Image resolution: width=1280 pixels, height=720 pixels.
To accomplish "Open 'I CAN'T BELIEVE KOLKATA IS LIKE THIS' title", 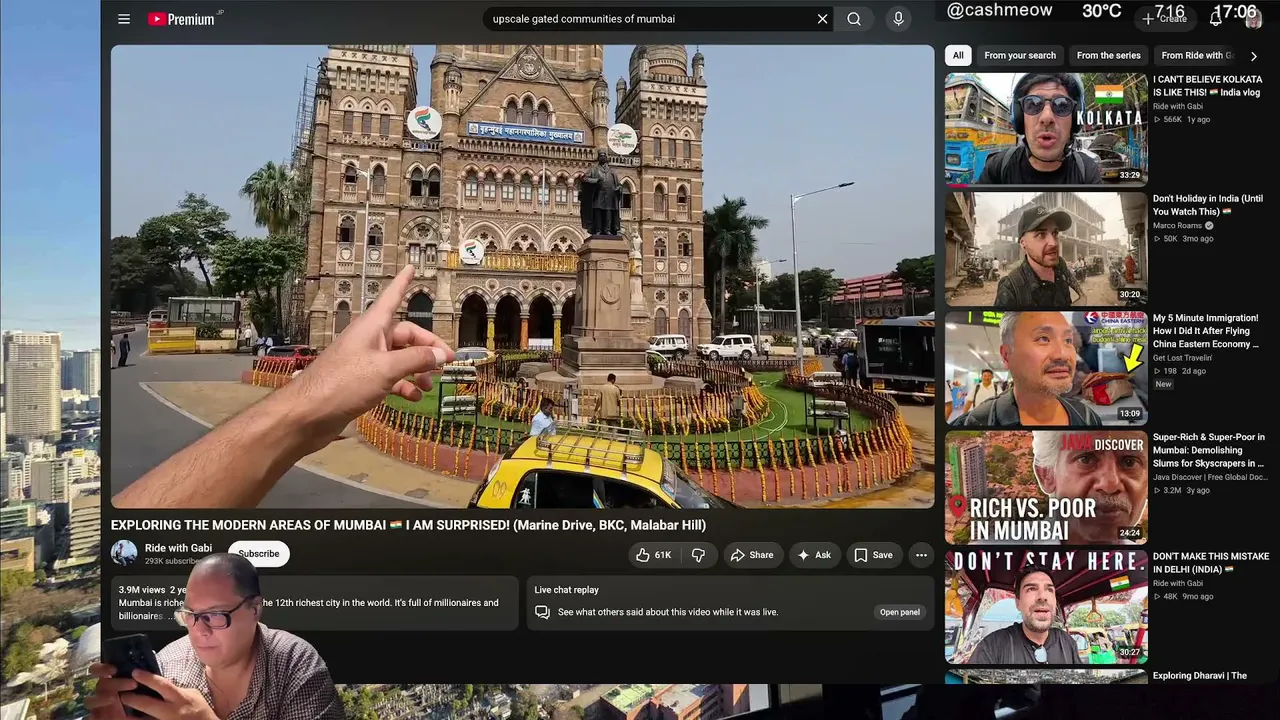I will [1208, 86].
